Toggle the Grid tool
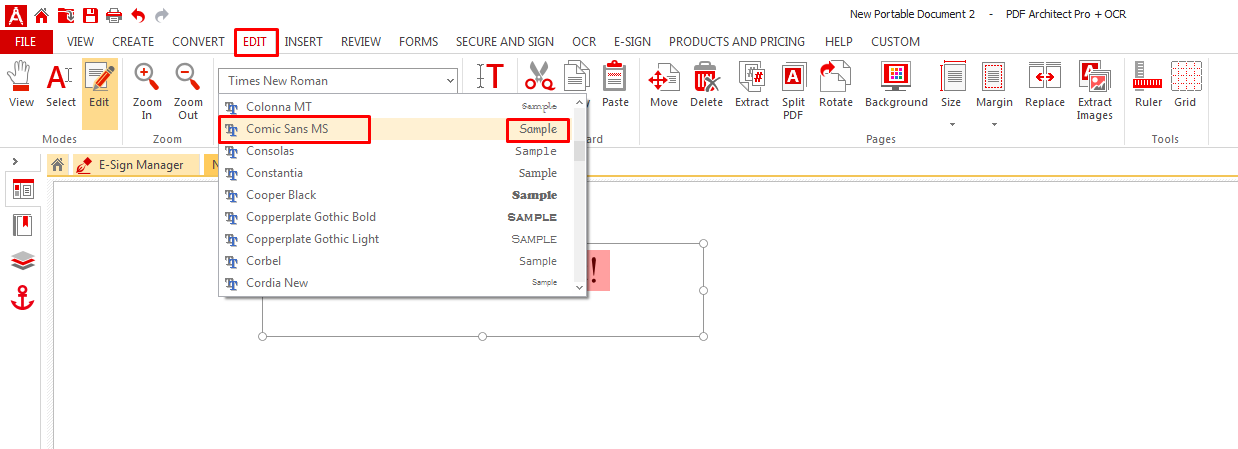The height and width of the screenshot is (449, 1238). point(1185,86)
